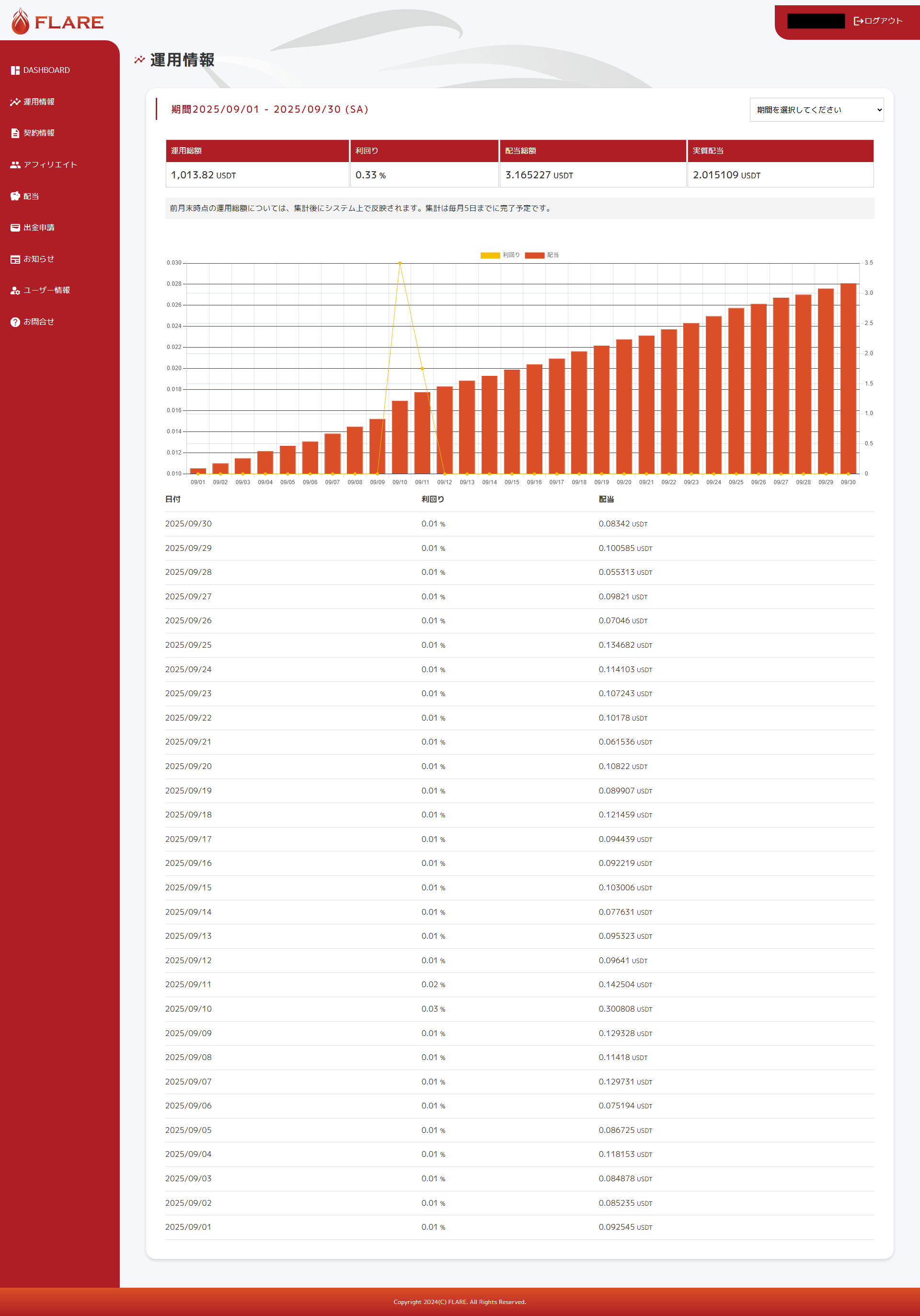Click the アフィリエイト people icon

click(x=15, y=164)
